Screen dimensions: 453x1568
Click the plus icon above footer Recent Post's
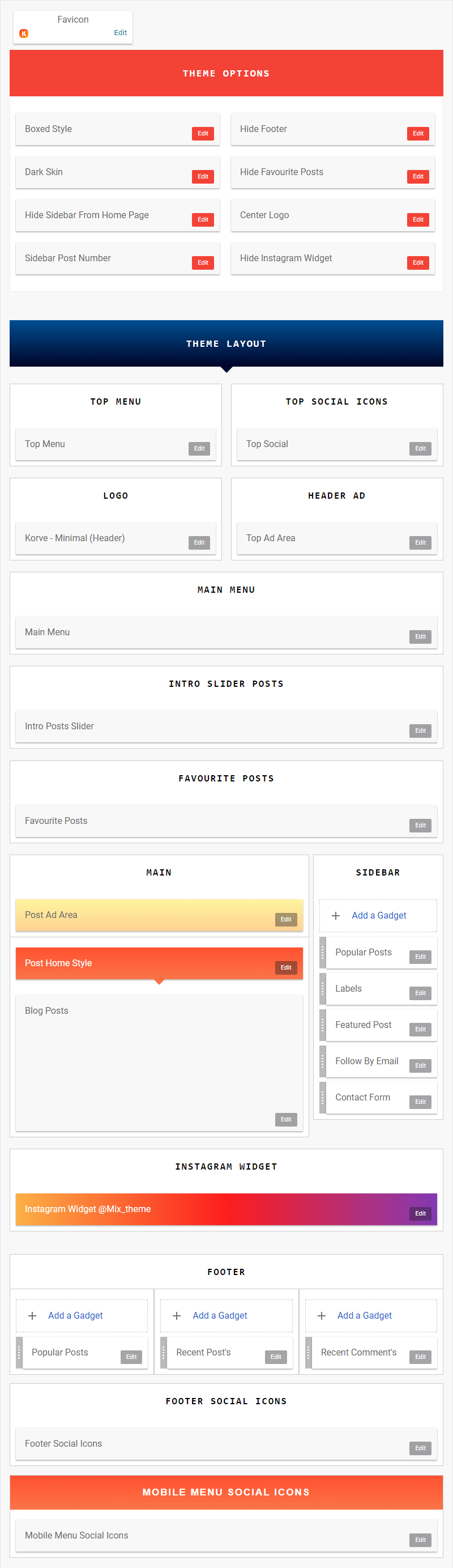(177, 1316)
